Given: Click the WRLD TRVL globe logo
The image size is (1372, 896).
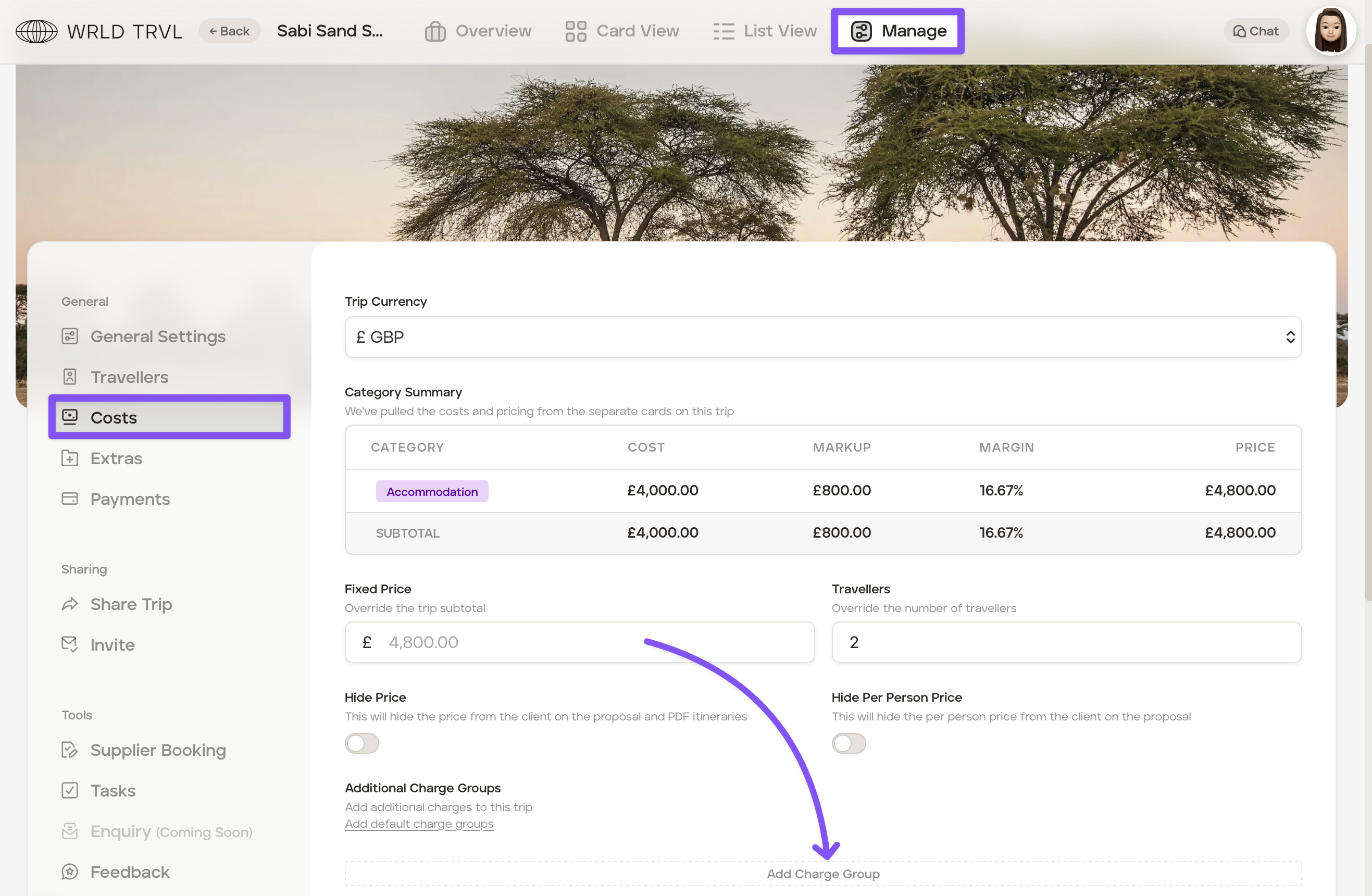Looking at the screenshot, I should pos(36,31).
